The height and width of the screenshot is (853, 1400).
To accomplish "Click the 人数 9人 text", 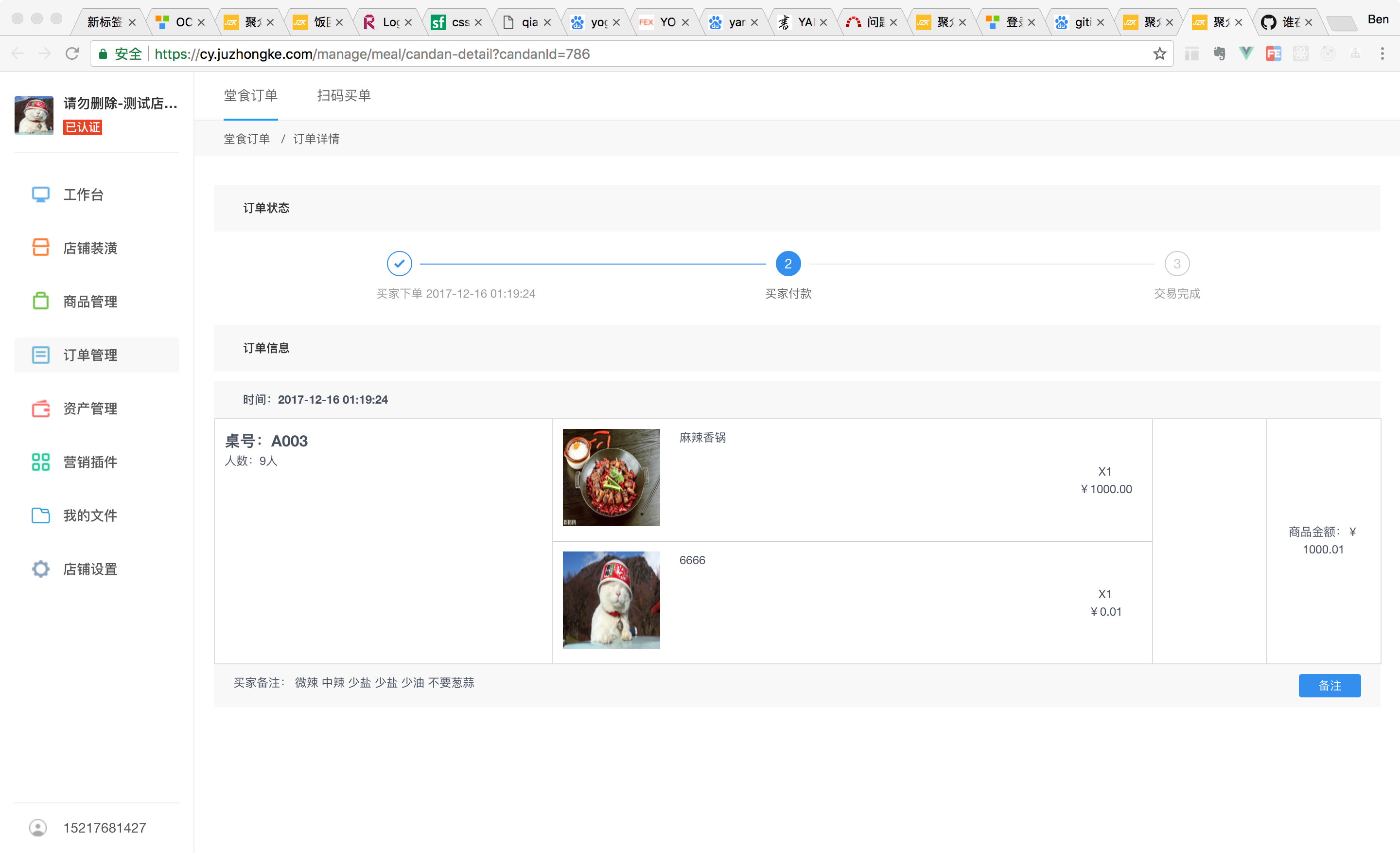I will pos(250,461).
